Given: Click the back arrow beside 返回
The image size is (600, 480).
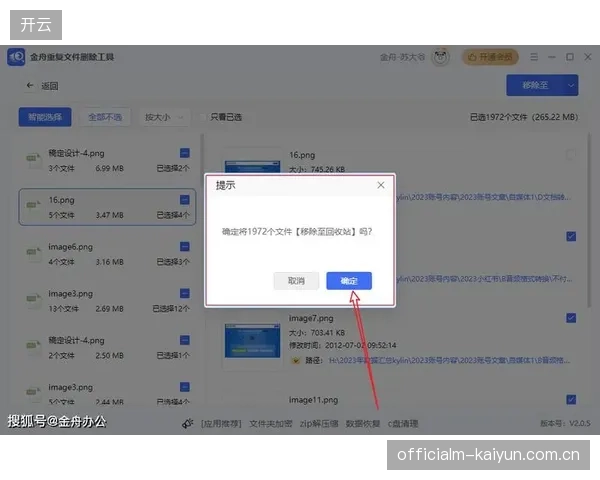Looking at the screenshot, I should click(x=30, y=85).
